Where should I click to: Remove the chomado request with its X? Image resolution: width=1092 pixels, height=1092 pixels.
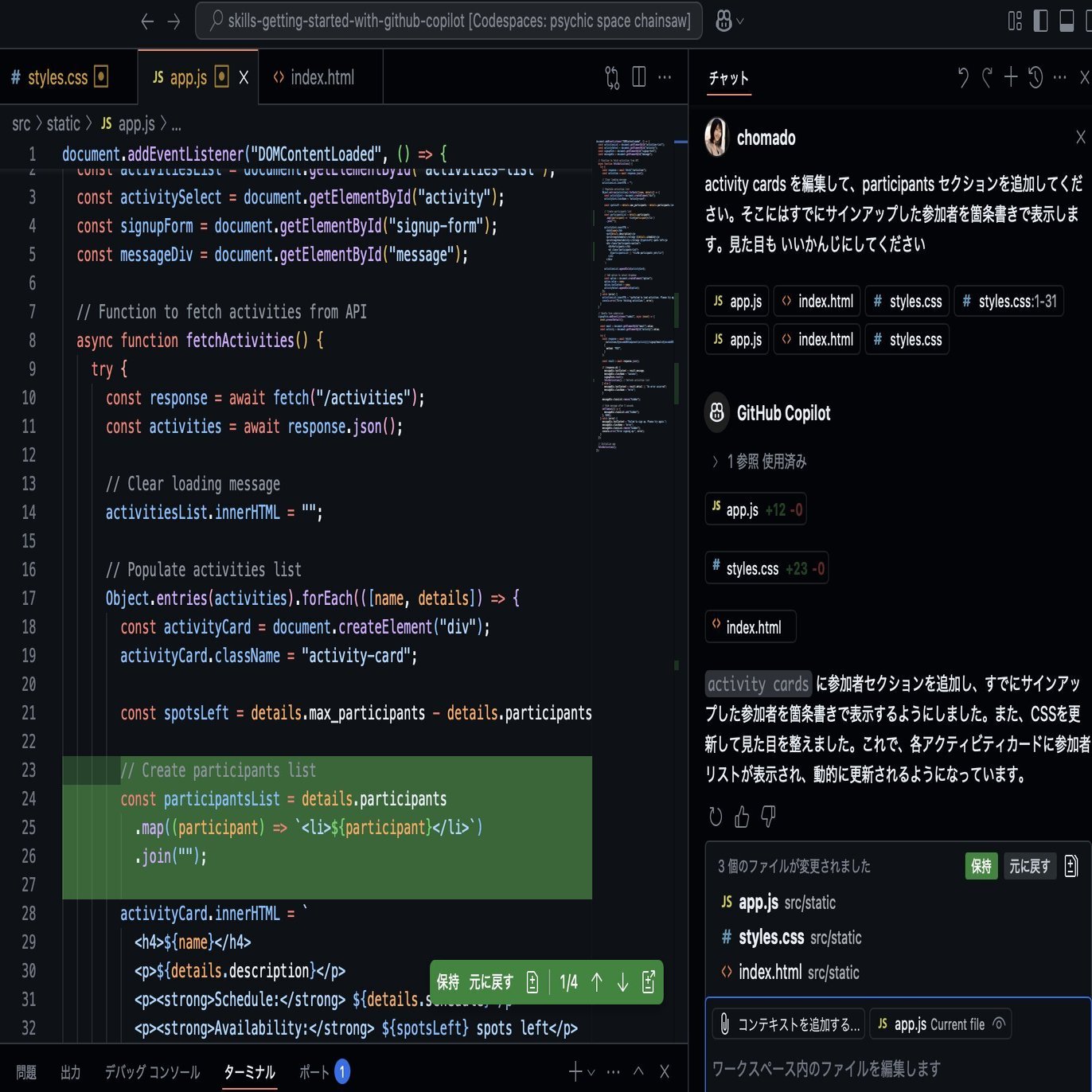(x=1081, y=137)
